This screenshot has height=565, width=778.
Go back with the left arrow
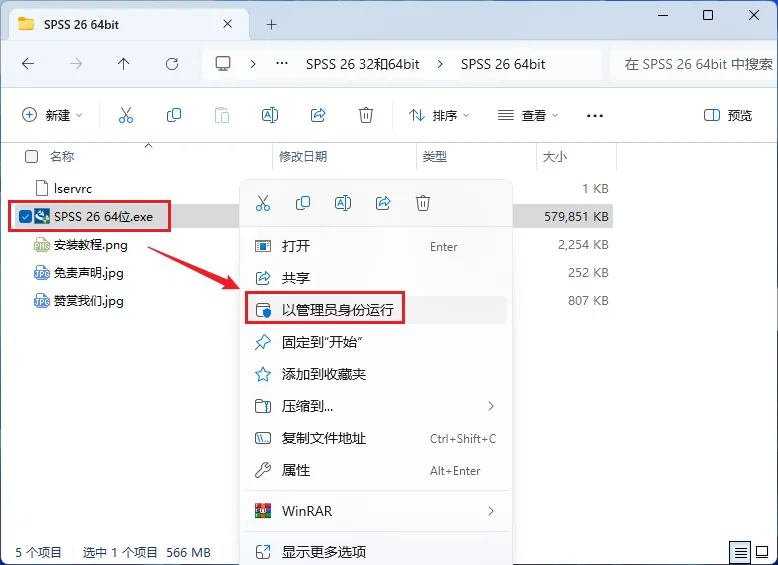pyautogui.click(x=28, y=64)
